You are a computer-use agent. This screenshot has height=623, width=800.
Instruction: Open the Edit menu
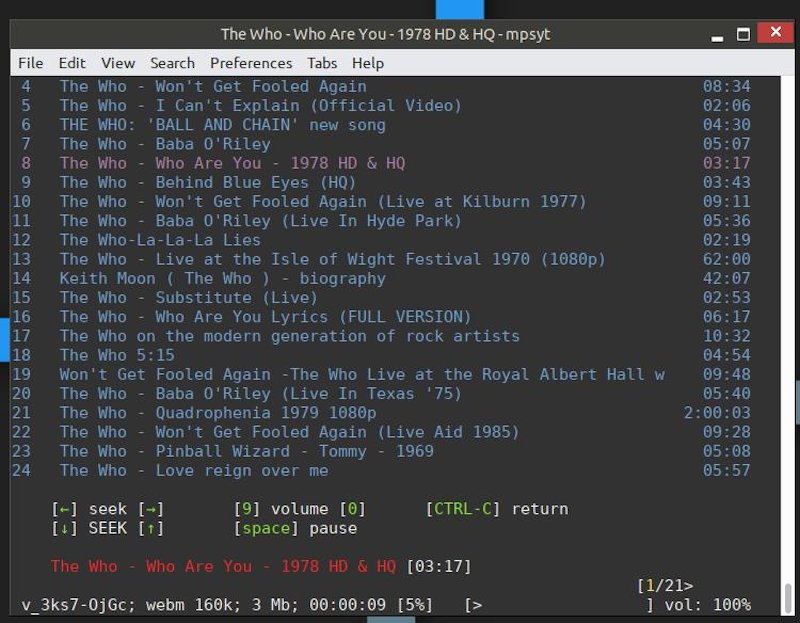pos(72,63)
